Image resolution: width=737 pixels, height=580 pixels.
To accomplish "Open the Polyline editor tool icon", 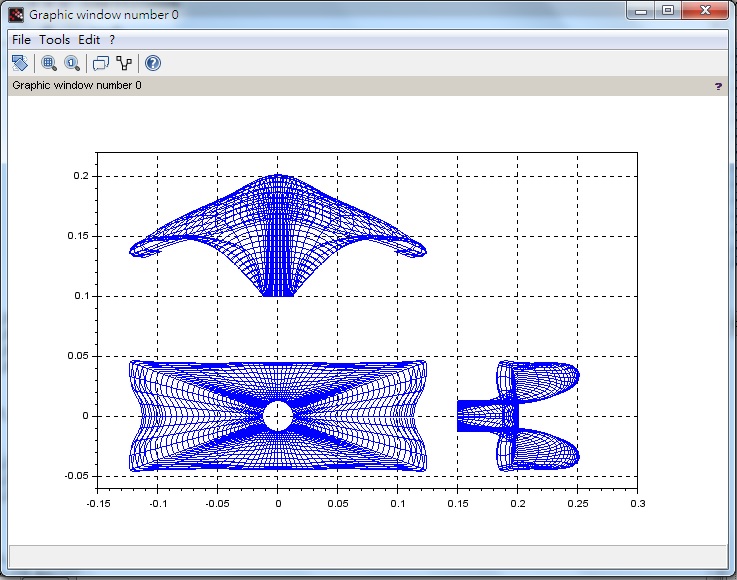I will coord(124,63).
